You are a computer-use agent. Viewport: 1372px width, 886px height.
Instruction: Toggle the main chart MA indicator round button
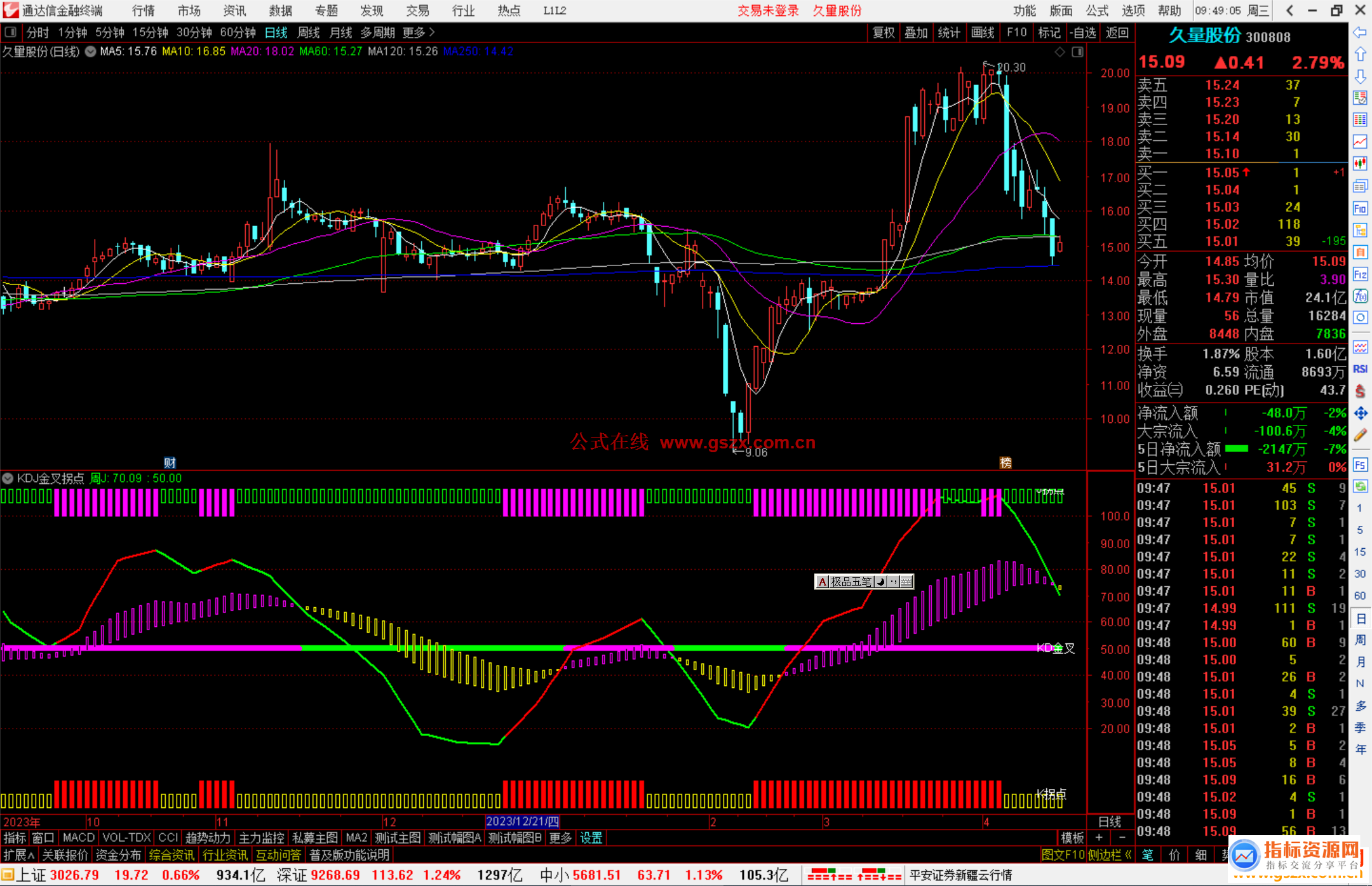tap(91, 51)
